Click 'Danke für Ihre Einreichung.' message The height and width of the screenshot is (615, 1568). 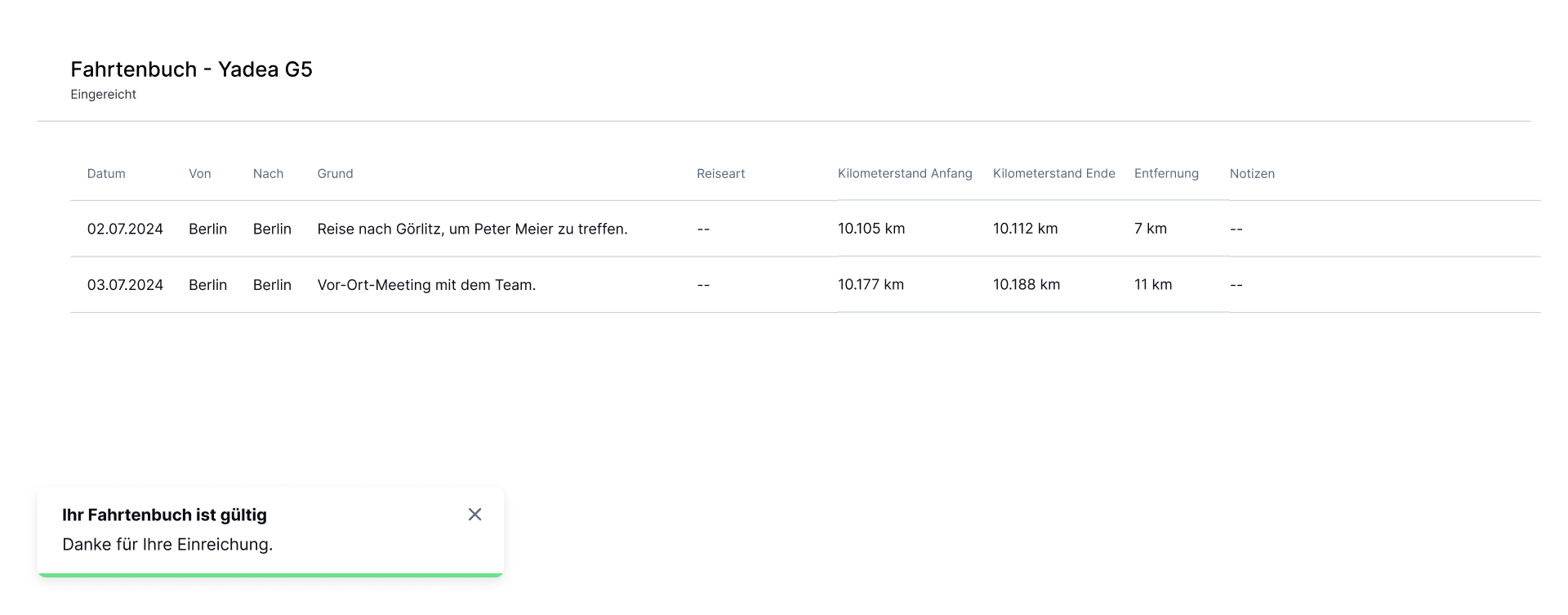167,545
